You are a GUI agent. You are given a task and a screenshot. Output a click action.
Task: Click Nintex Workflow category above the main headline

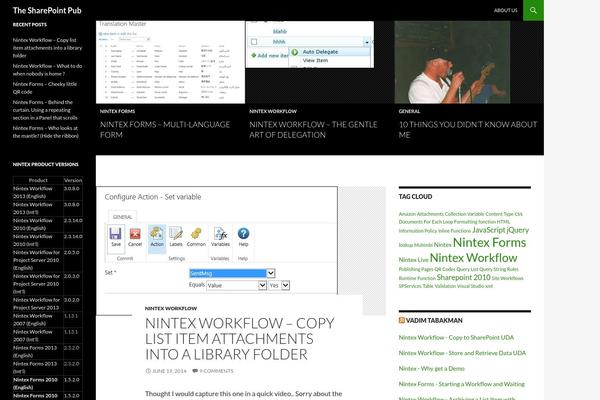pos(171,308)
